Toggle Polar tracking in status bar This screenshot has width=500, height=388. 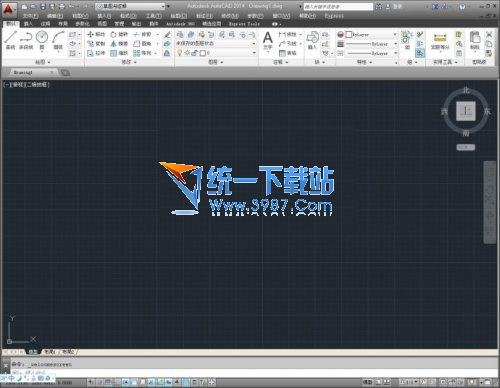(x=126, y=382)
